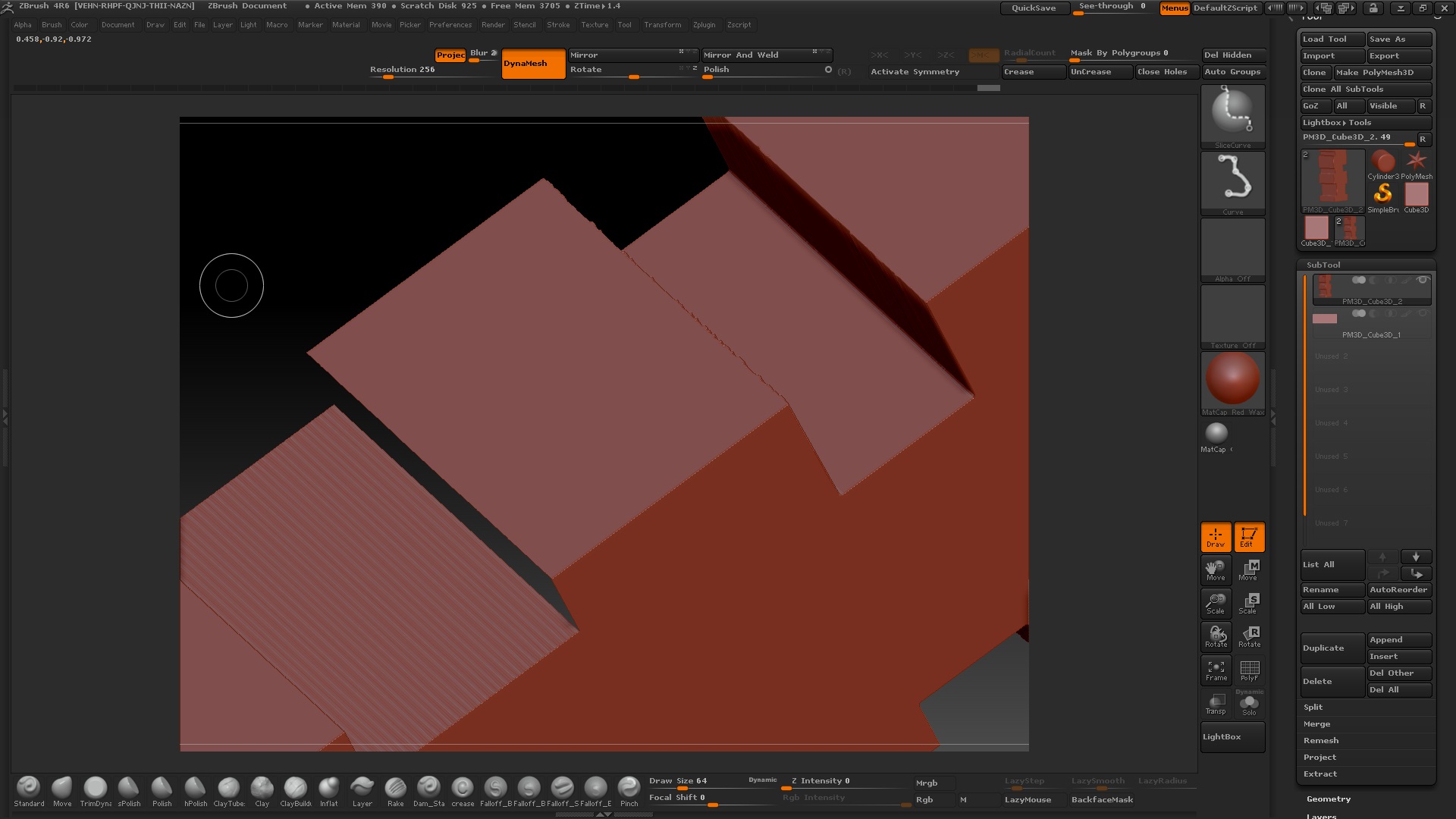Viewport: 1456px width, 819px height.
Task: Open the Zplugin menu
Action: click(704, 25)
